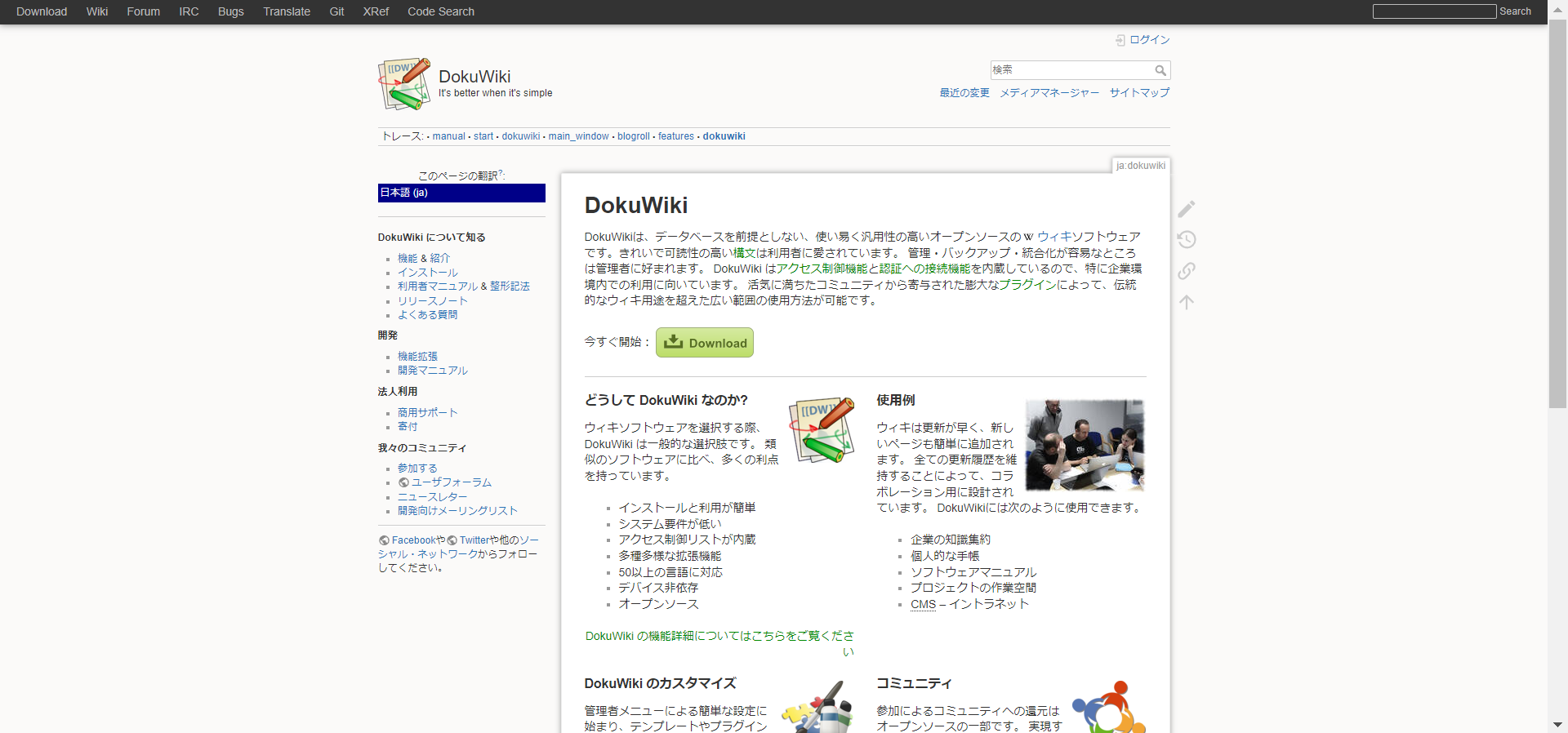Click the DokuWiki logo in the header
The width and height of the screenshot is (1568, 733).
pos(404,83)
